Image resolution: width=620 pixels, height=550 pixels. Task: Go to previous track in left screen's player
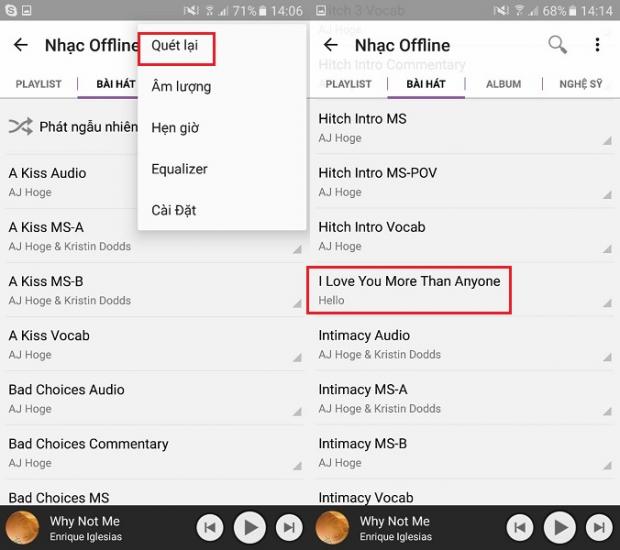pyautogui.click(x=209, y=527)
